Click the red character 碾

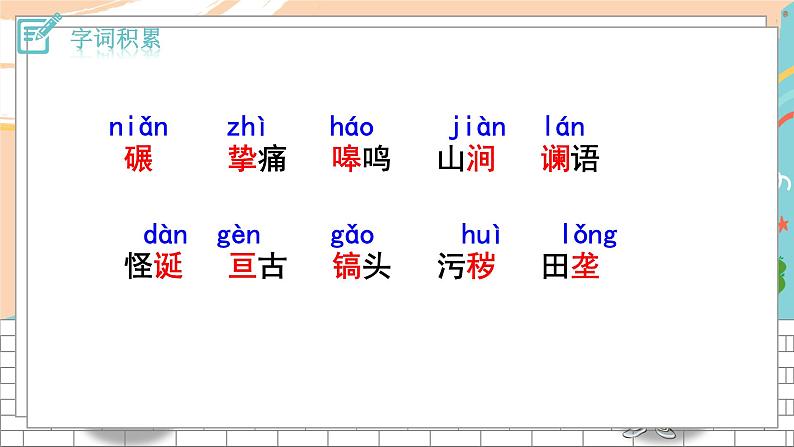tap(138, 158)
